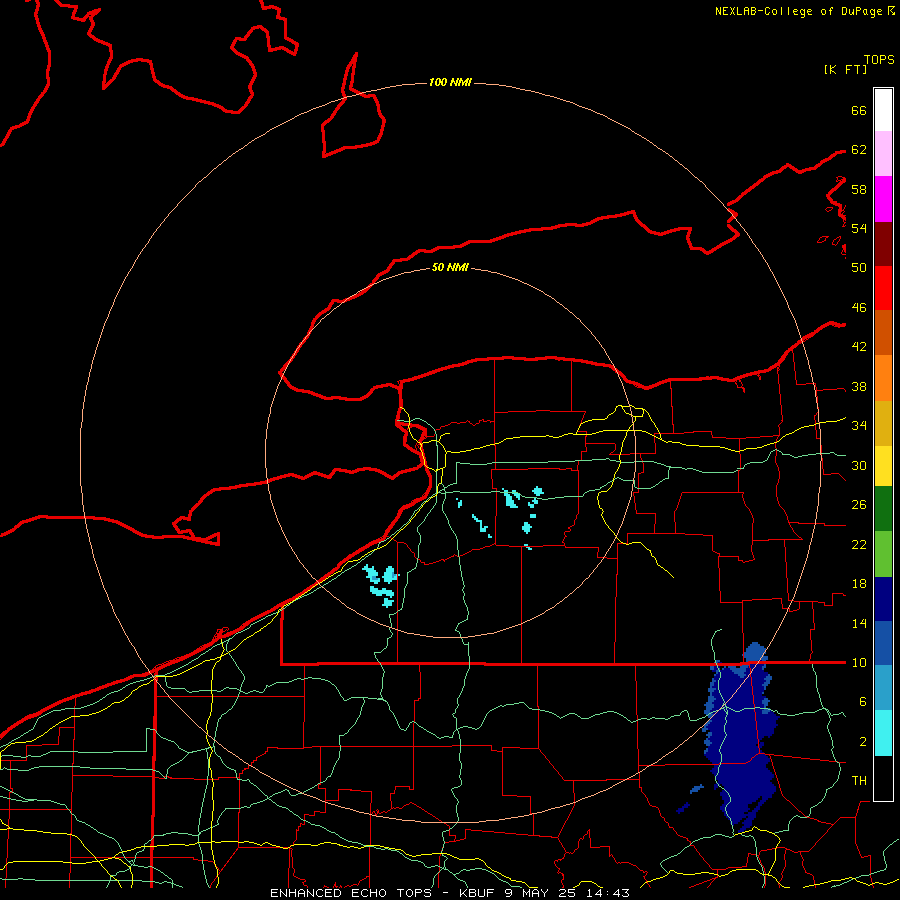Click the orange 38-42 kft color swatch
The height and width of the screenshot is (900, 900).
coord(883,378)
